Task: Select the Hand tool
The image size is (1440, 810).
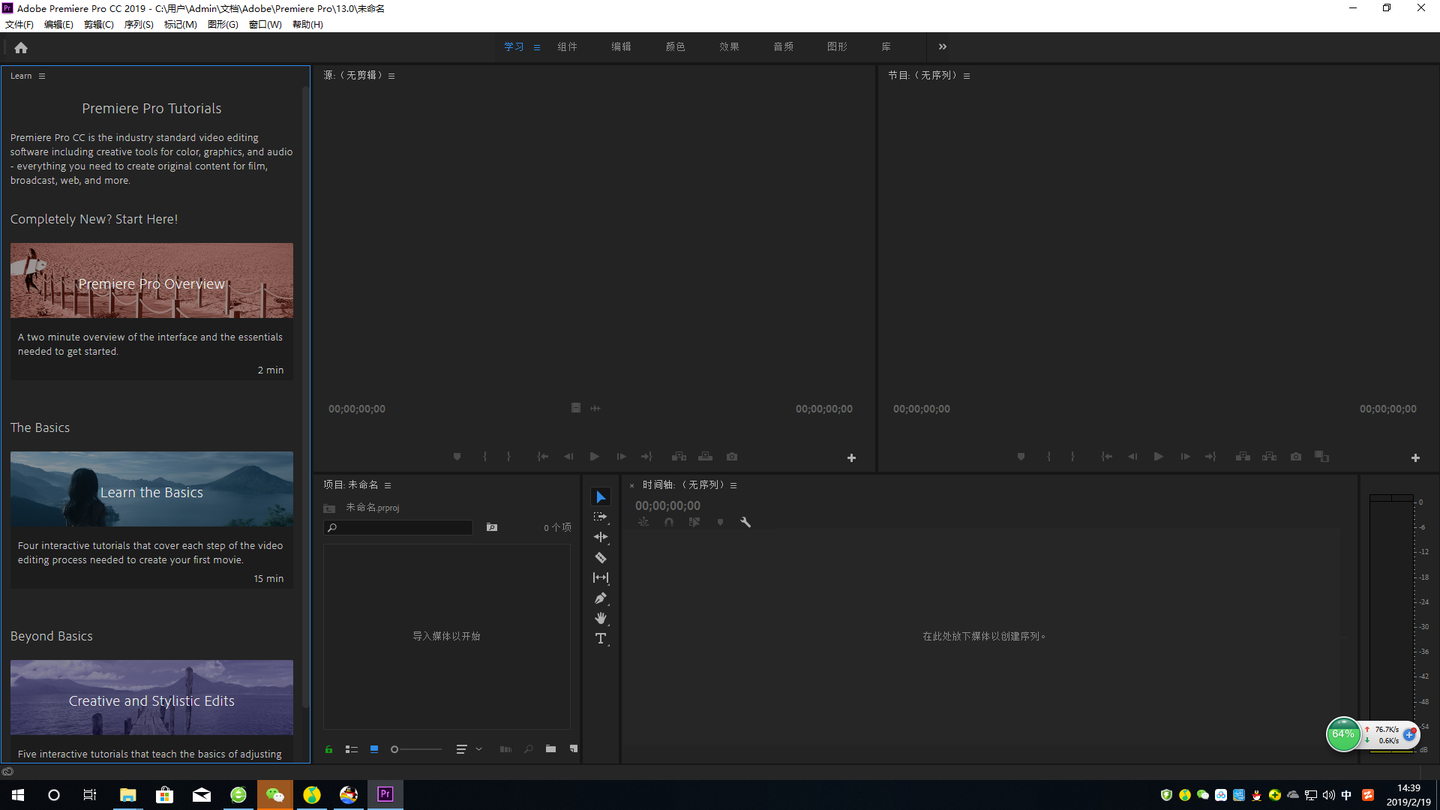Action: (x=600, y=618)
